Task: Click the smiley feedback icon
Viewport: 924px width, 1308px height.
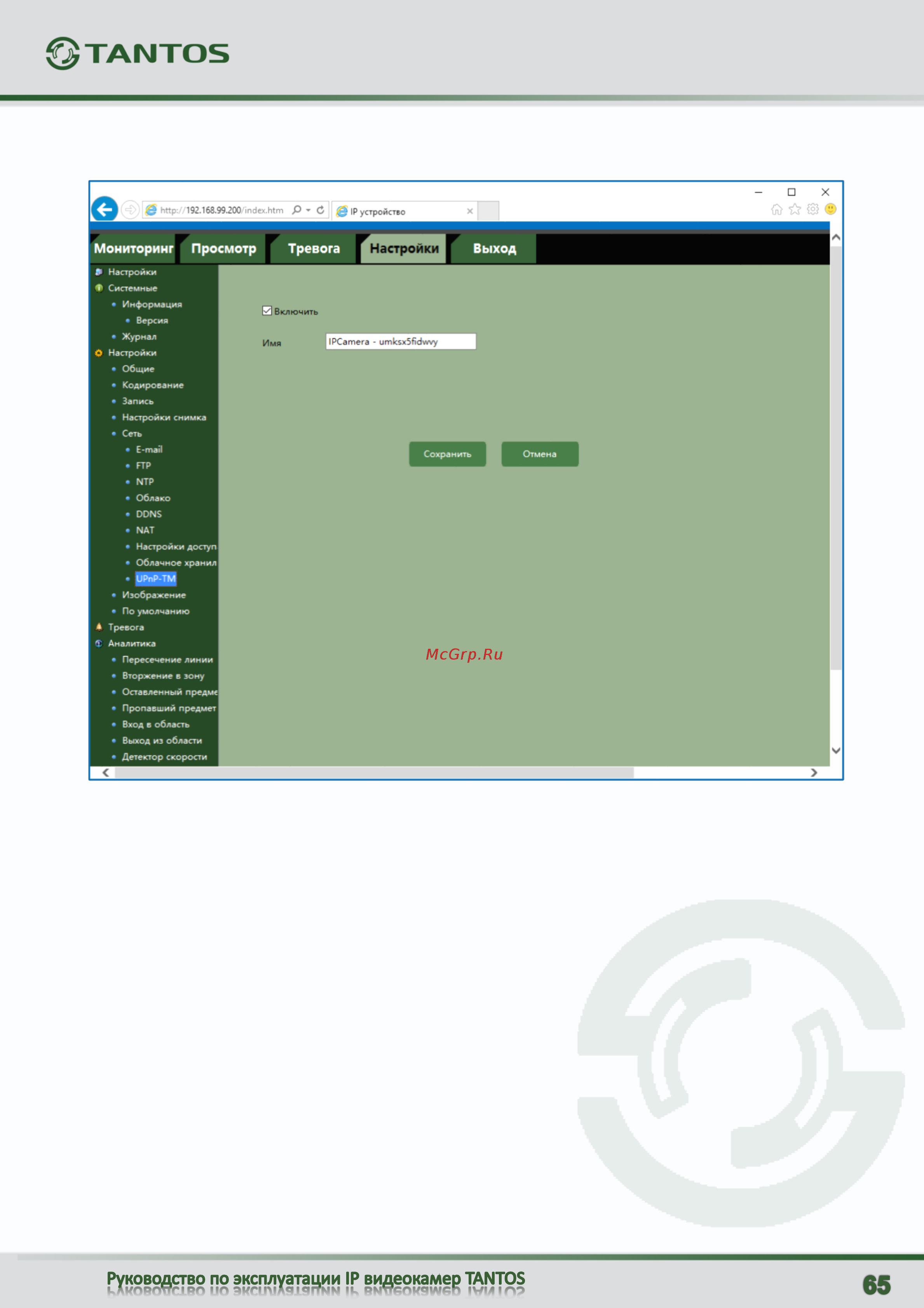Action: coord(831,209)
